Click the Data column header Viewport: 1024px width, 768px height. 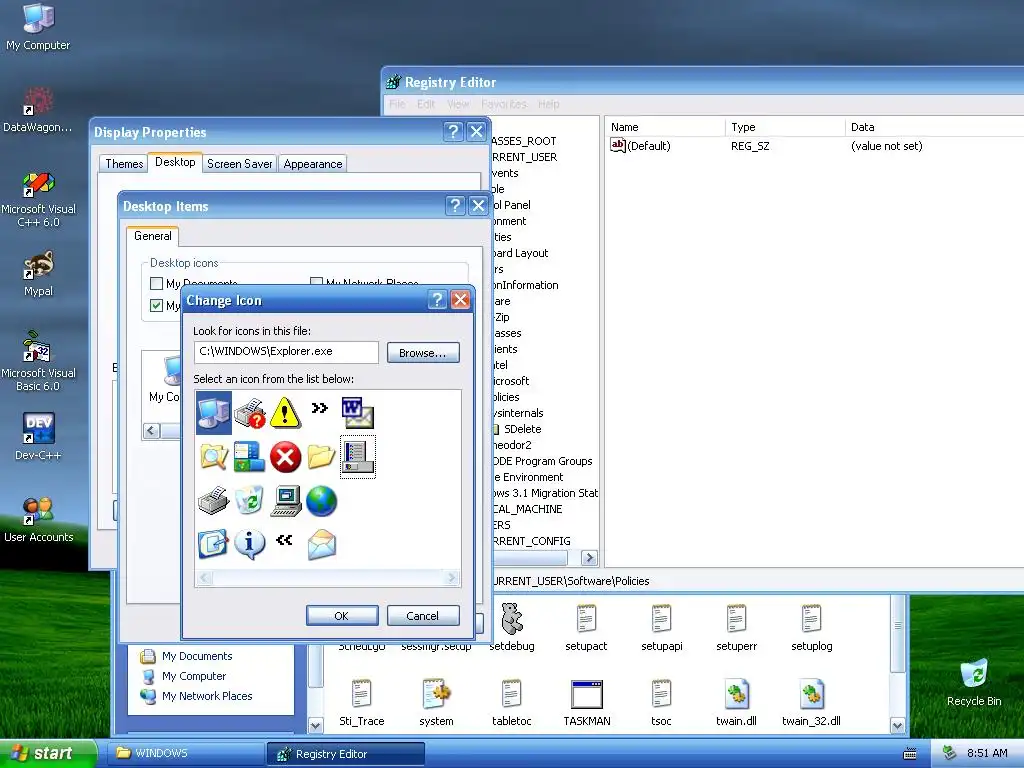[934, 127]
